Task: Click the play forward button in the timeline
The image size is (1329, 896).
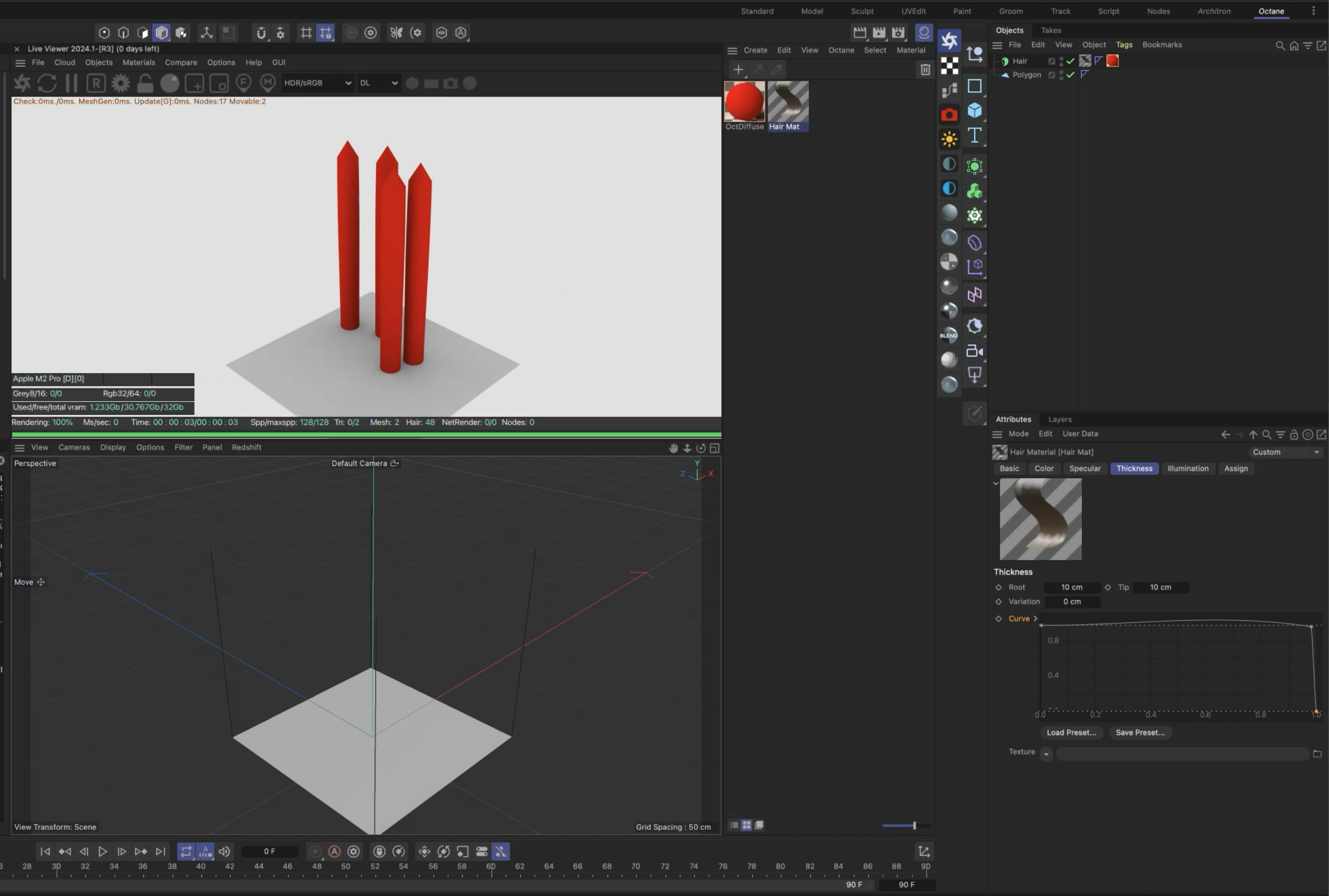Action: tap(102, 852)
